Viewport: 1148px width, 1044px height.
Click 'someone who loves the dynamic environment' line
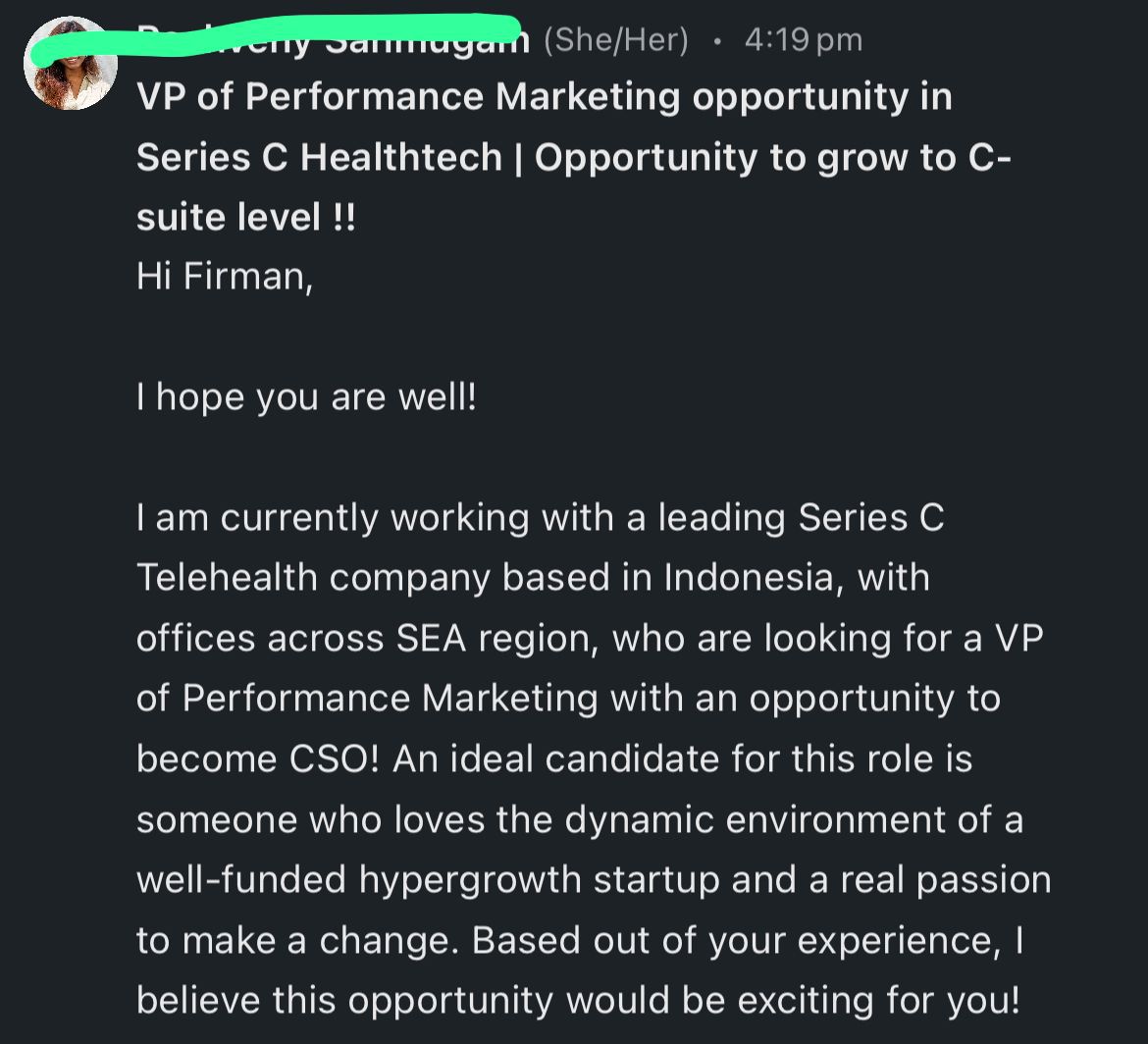tap(580, 819)
